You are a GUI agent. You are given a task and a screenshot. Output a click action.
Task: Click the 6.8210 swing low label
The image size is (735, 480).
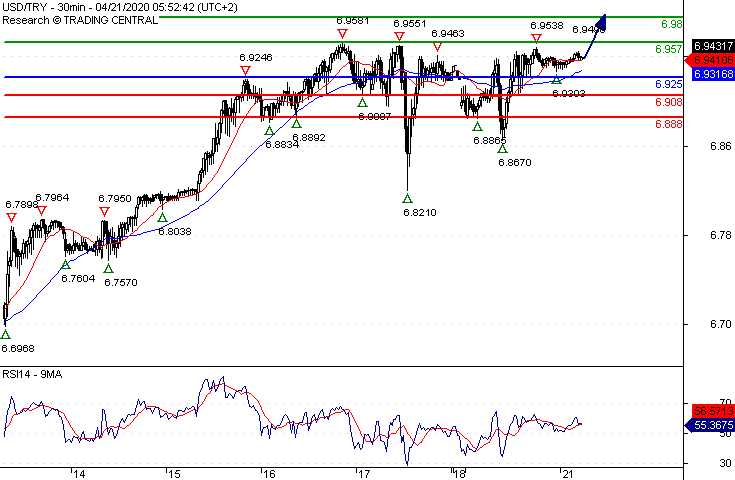tap(420, 213)
